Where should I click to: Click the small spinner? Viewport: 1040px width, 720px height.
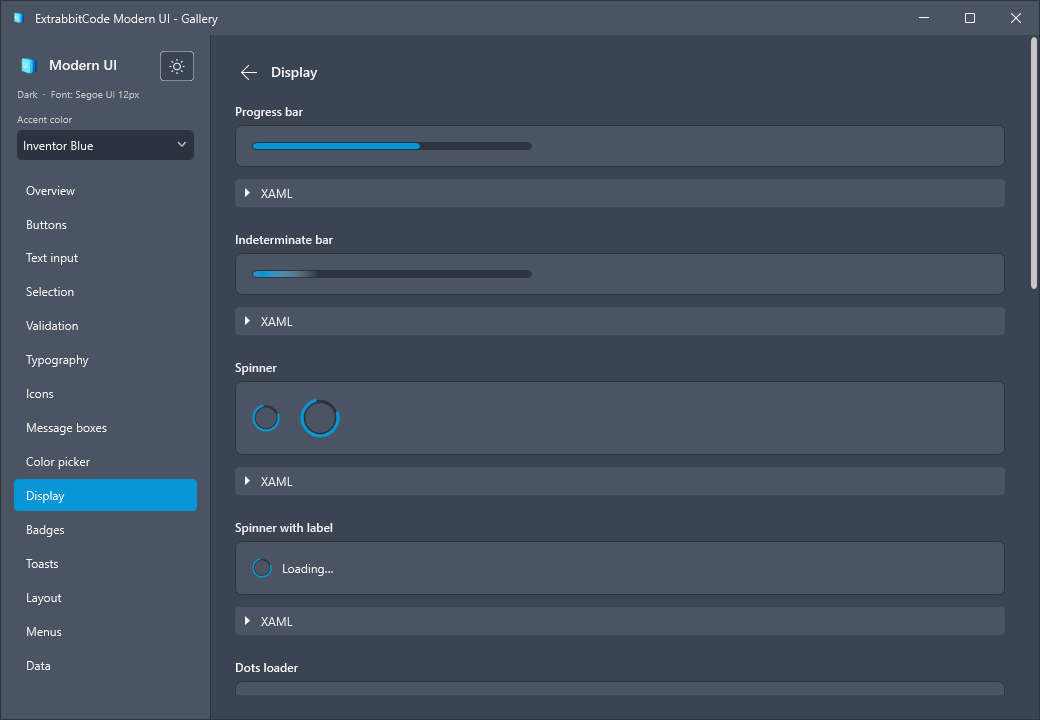pyautogui.click(x=266, y=418)
